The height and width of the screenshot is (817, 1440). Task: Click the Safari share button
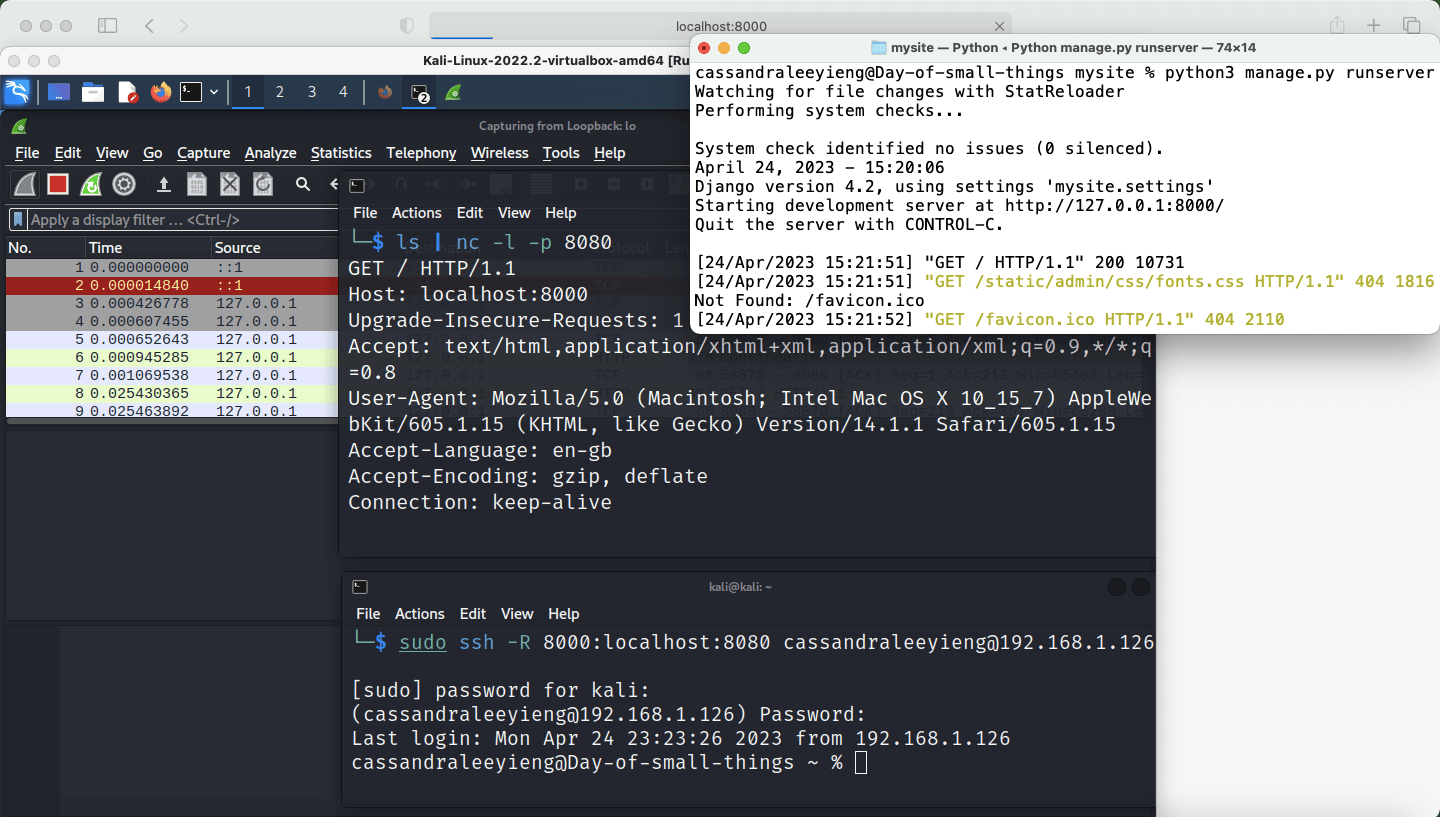[1337, 26]
